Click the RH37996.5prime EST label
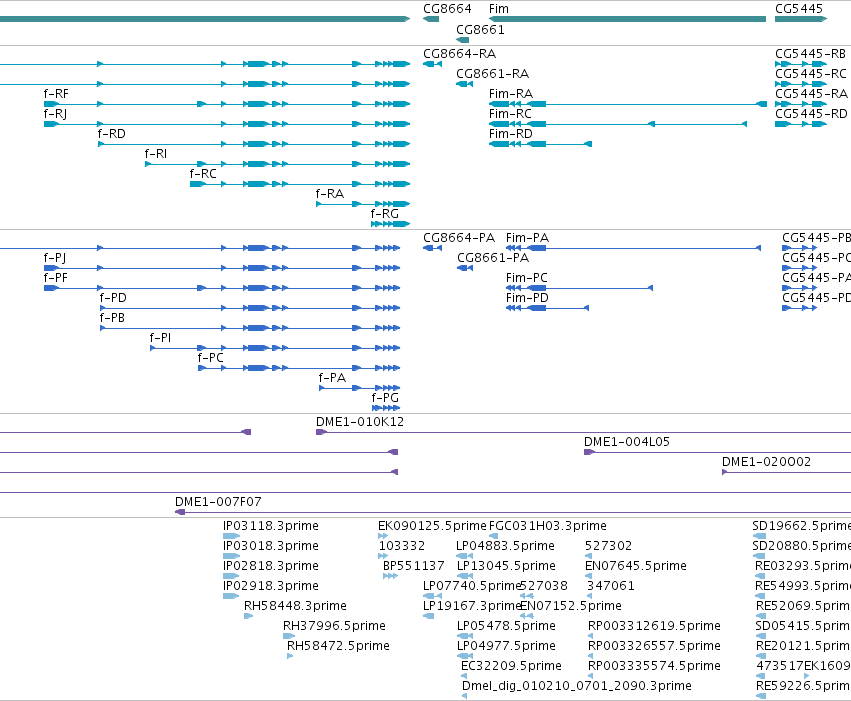The image size is (851, 701). coord(334,627)
